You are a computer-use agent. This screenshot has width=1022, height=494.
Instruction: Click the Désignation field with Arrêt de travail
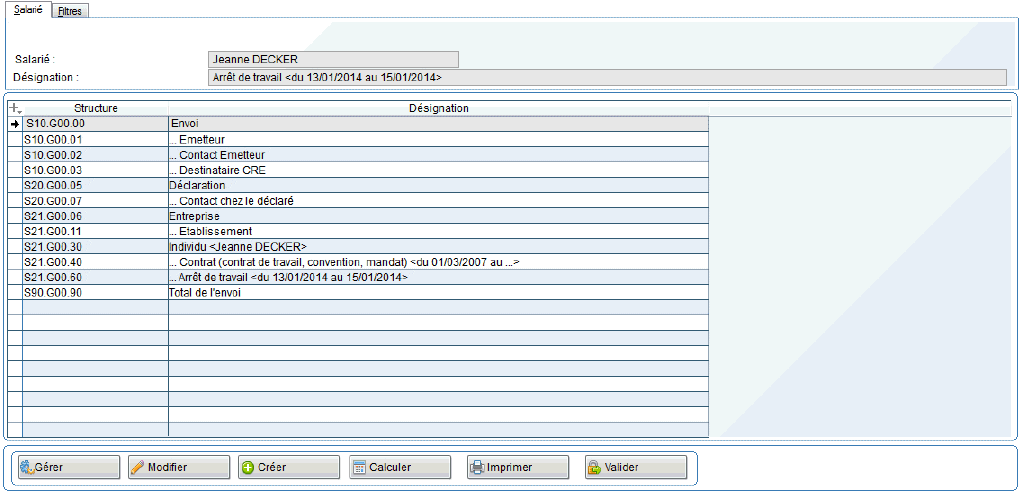[606, 77]
